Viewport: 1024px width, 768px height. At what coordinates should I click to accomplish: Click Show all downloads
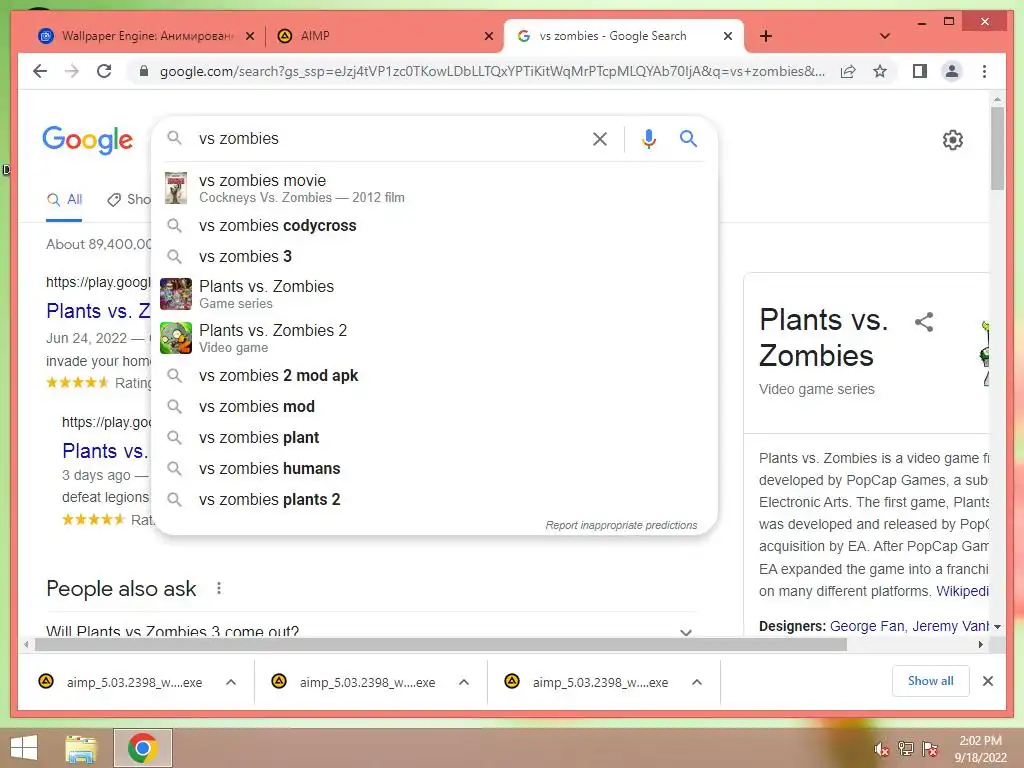pyautogui.click(x=931, y=681)
